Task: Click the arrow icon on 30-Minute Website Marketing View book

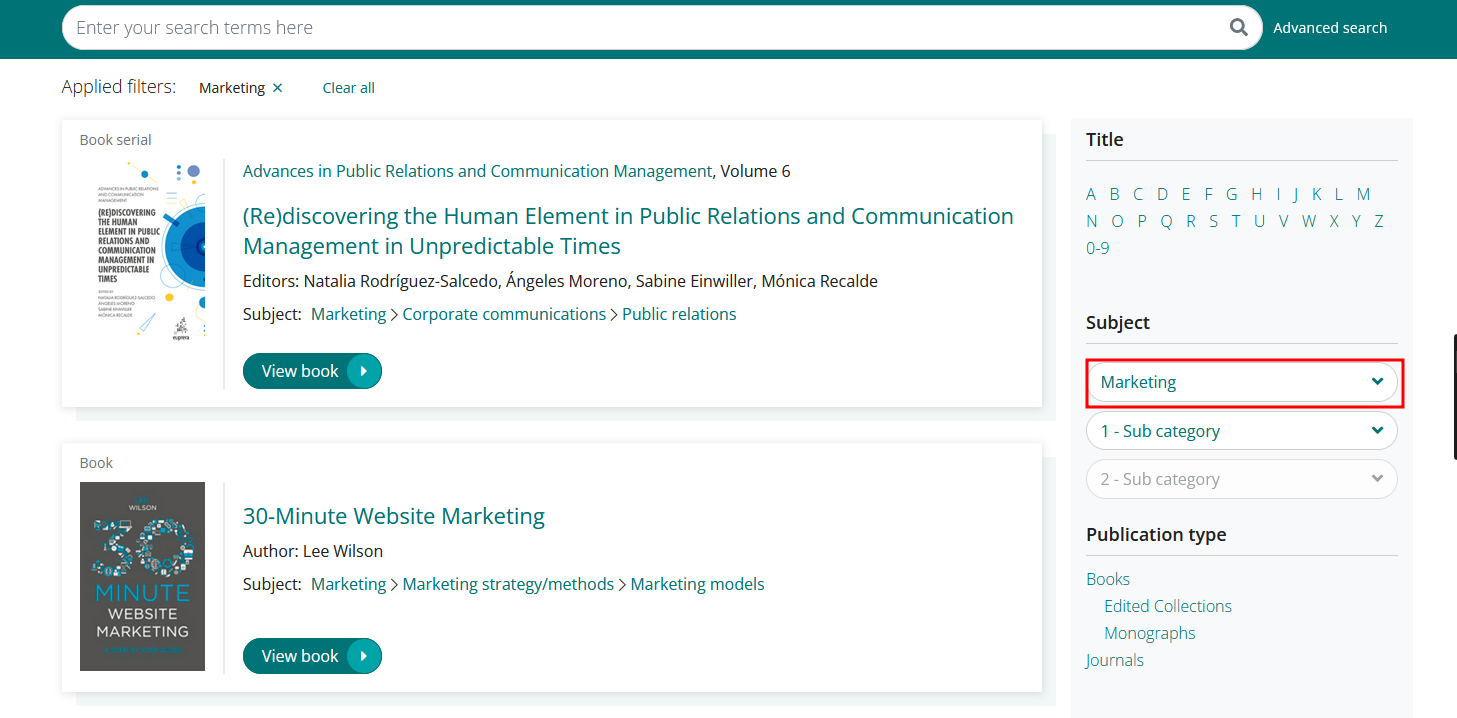Action: [x=364, y=656]
